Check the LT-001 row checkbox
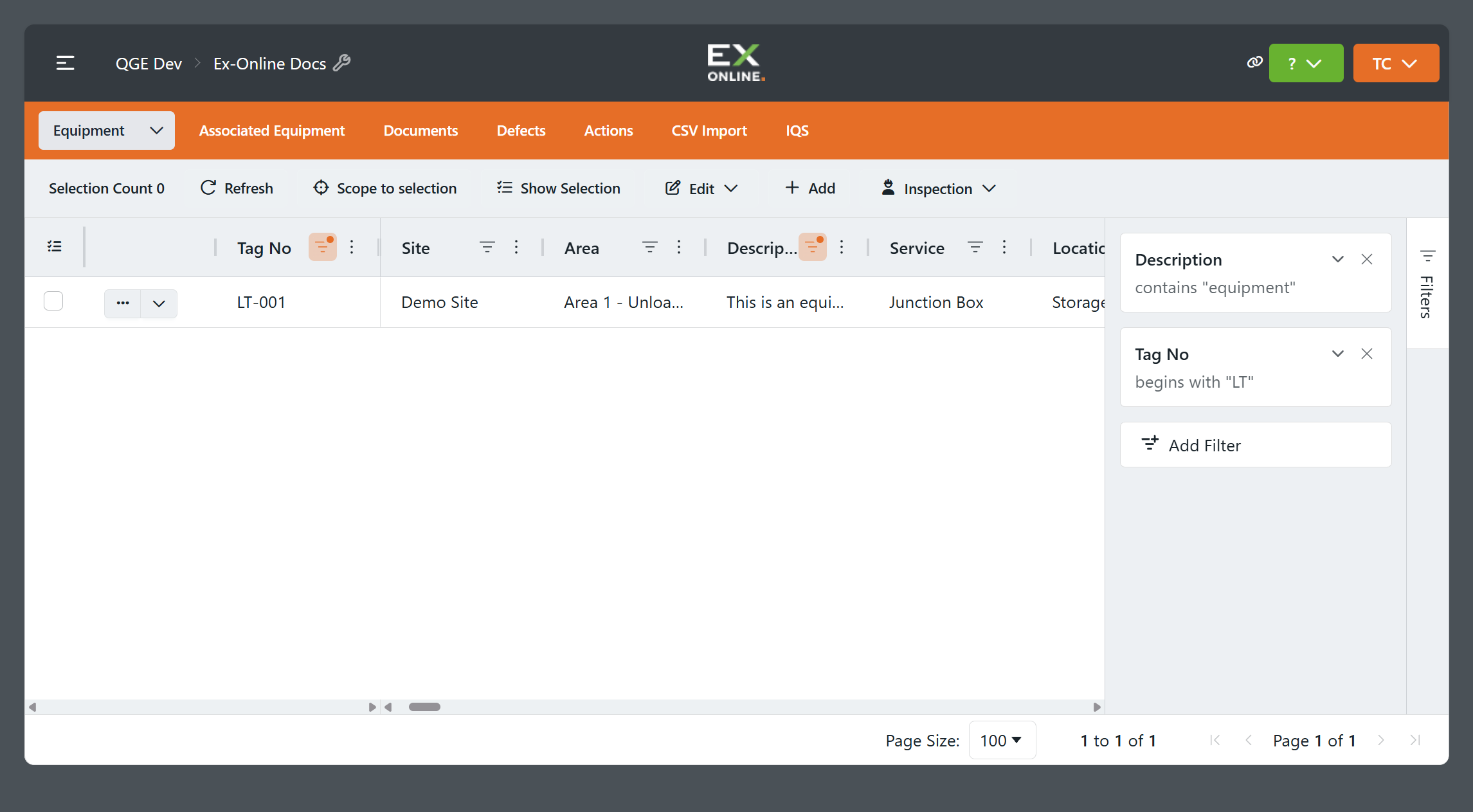Screen dimensions: 1473x812 click(x=53, y=301)
